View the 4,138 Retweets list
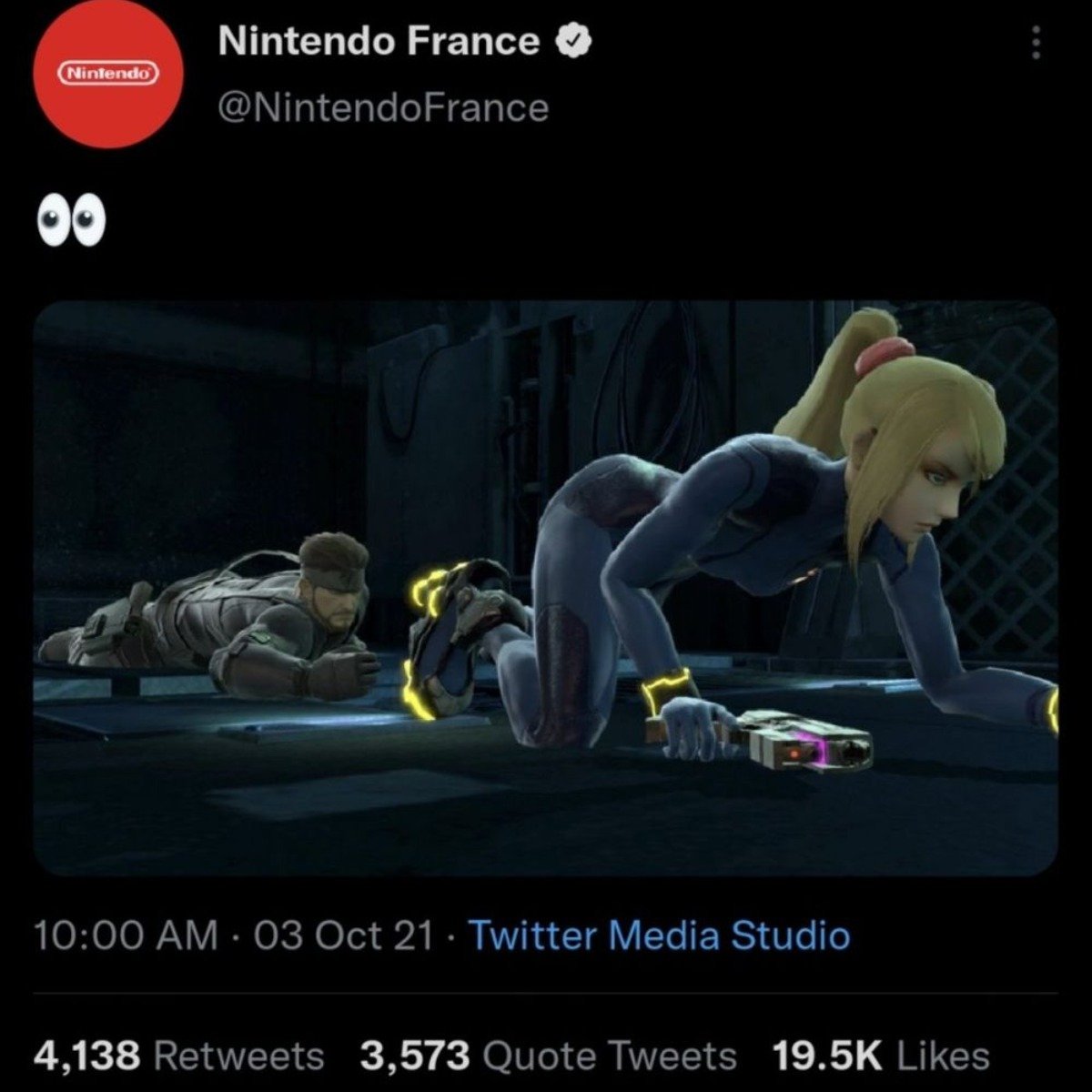The height and width of the screenshot is (1092, 1092). 178,1056
